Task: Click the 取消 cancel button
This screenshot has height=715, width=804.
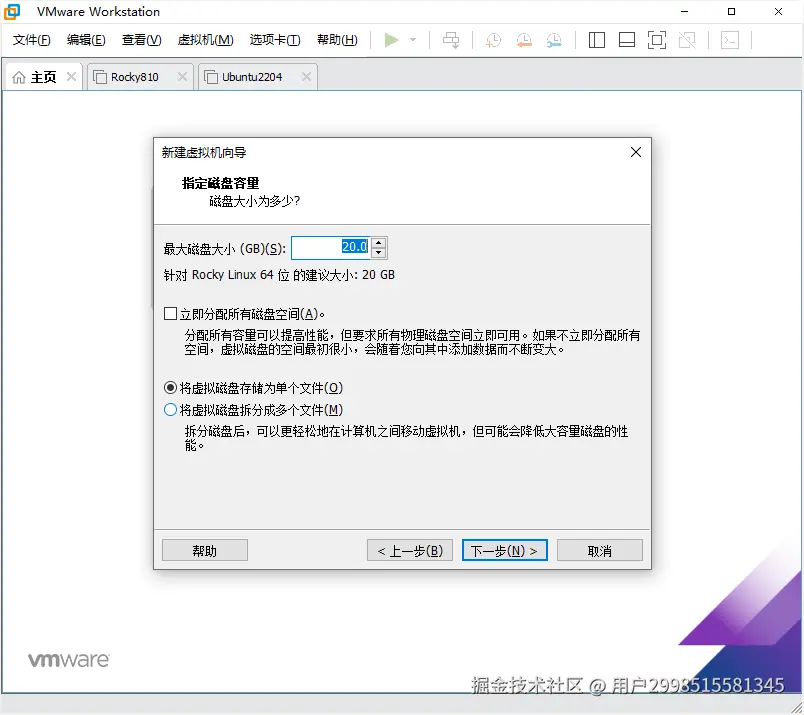Action: 599,550
